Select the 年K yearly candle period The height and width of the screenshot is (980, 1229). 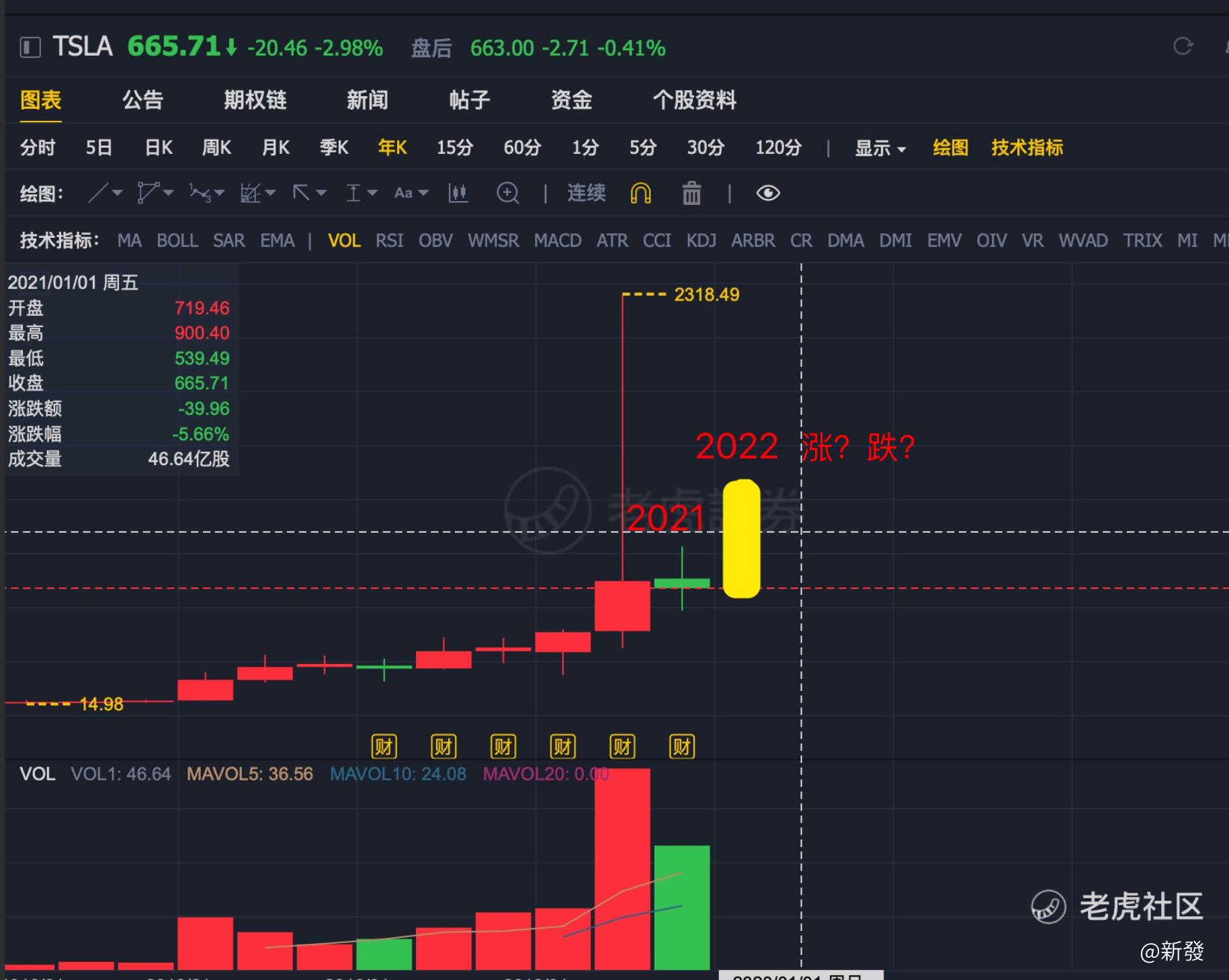click(392, 148)
